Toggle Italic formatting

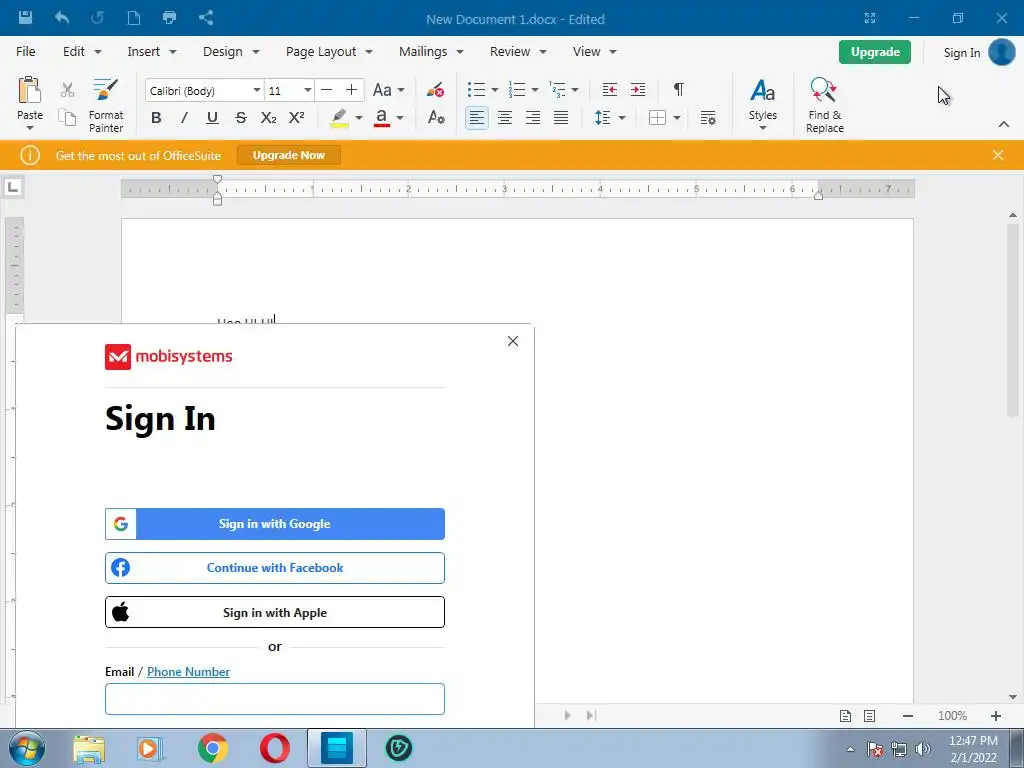point(184,118)
